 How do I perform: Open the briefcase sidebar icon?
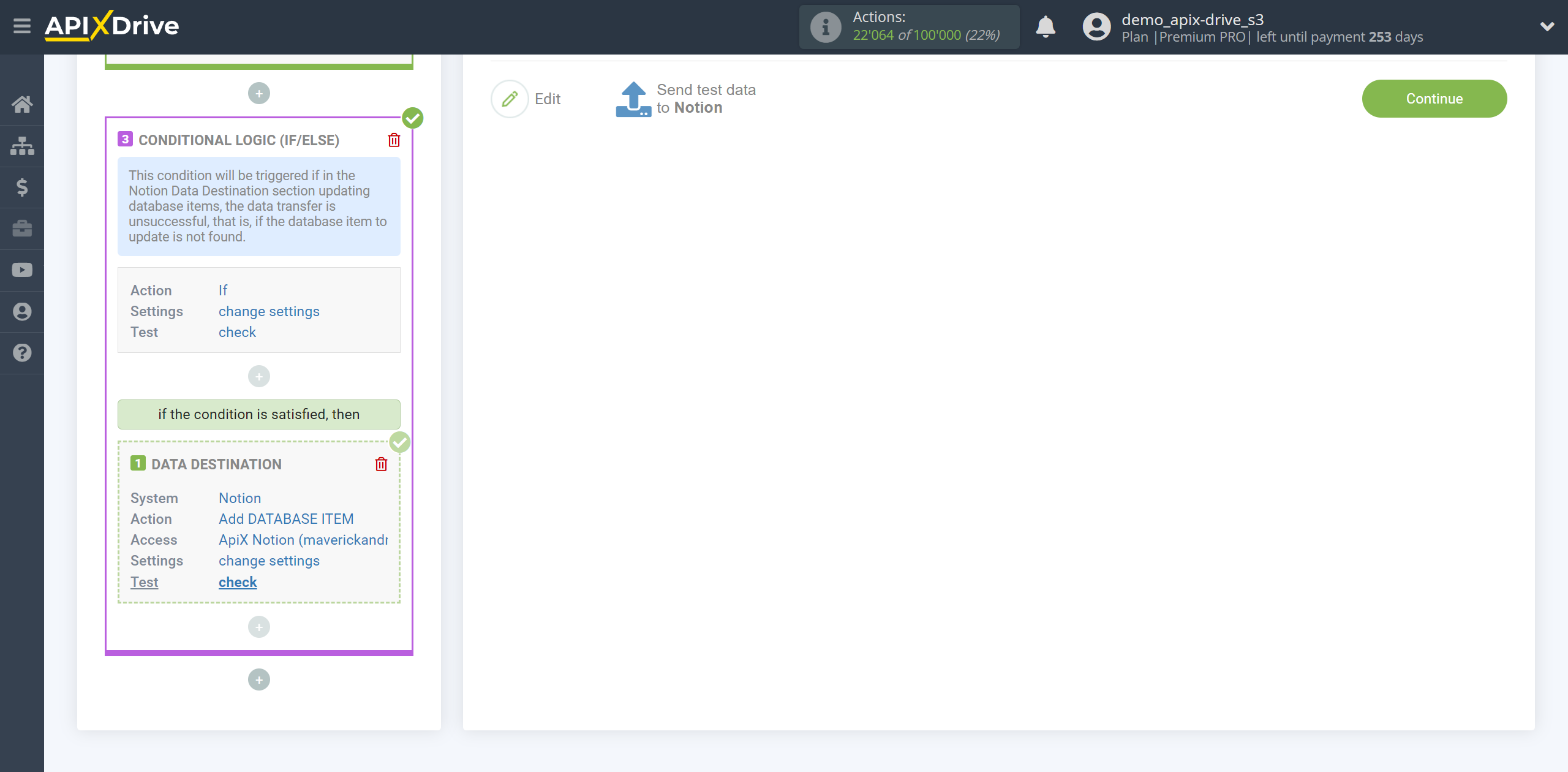22,229
